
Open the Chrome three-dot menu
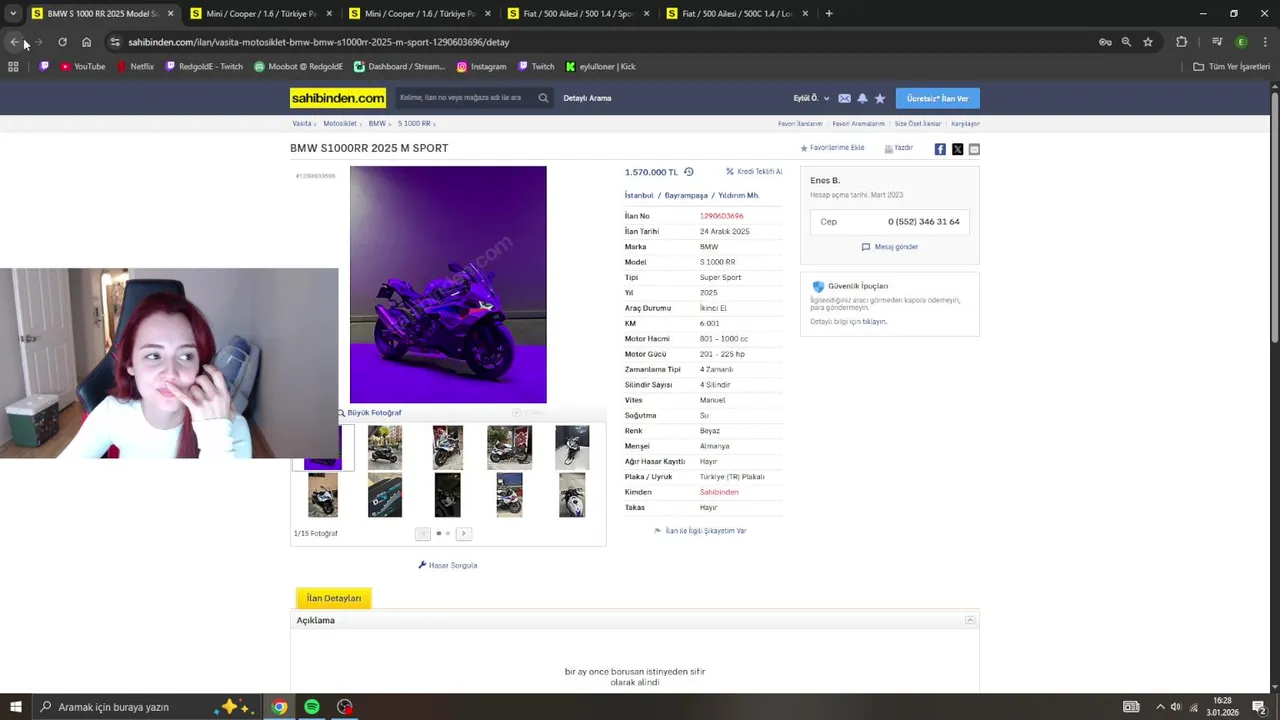pyautogui.click(x=1265, y=42)
